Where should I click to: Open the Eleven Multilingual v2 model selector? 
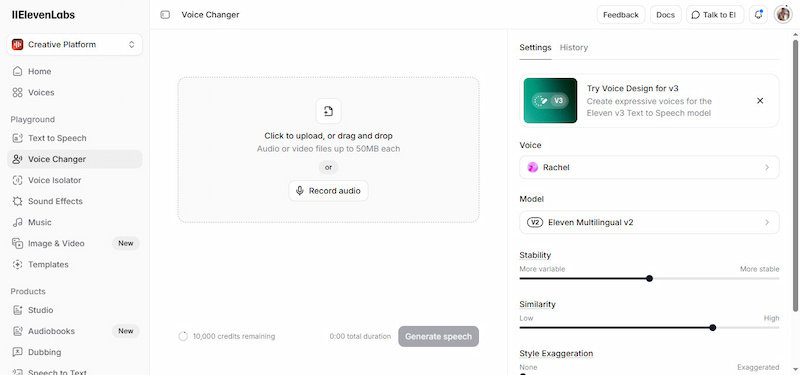pos(649,222)
